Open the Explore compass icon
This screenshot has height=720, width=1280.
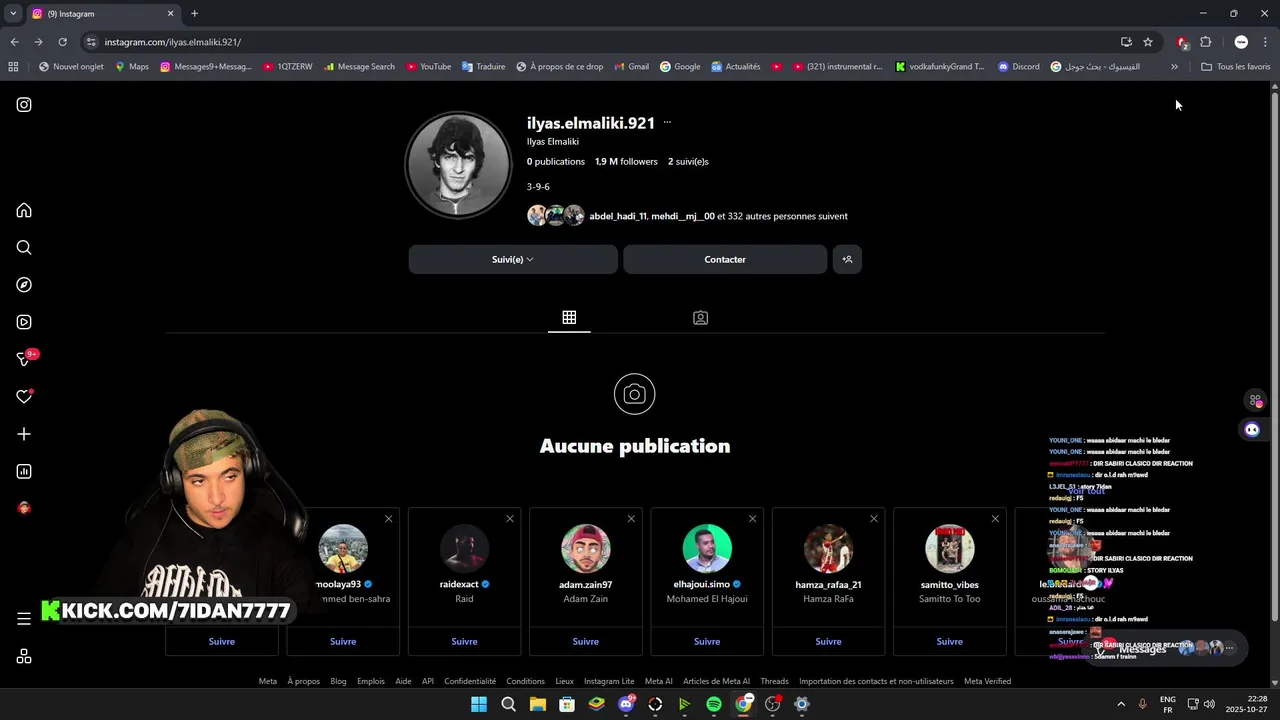pos(24,285)
